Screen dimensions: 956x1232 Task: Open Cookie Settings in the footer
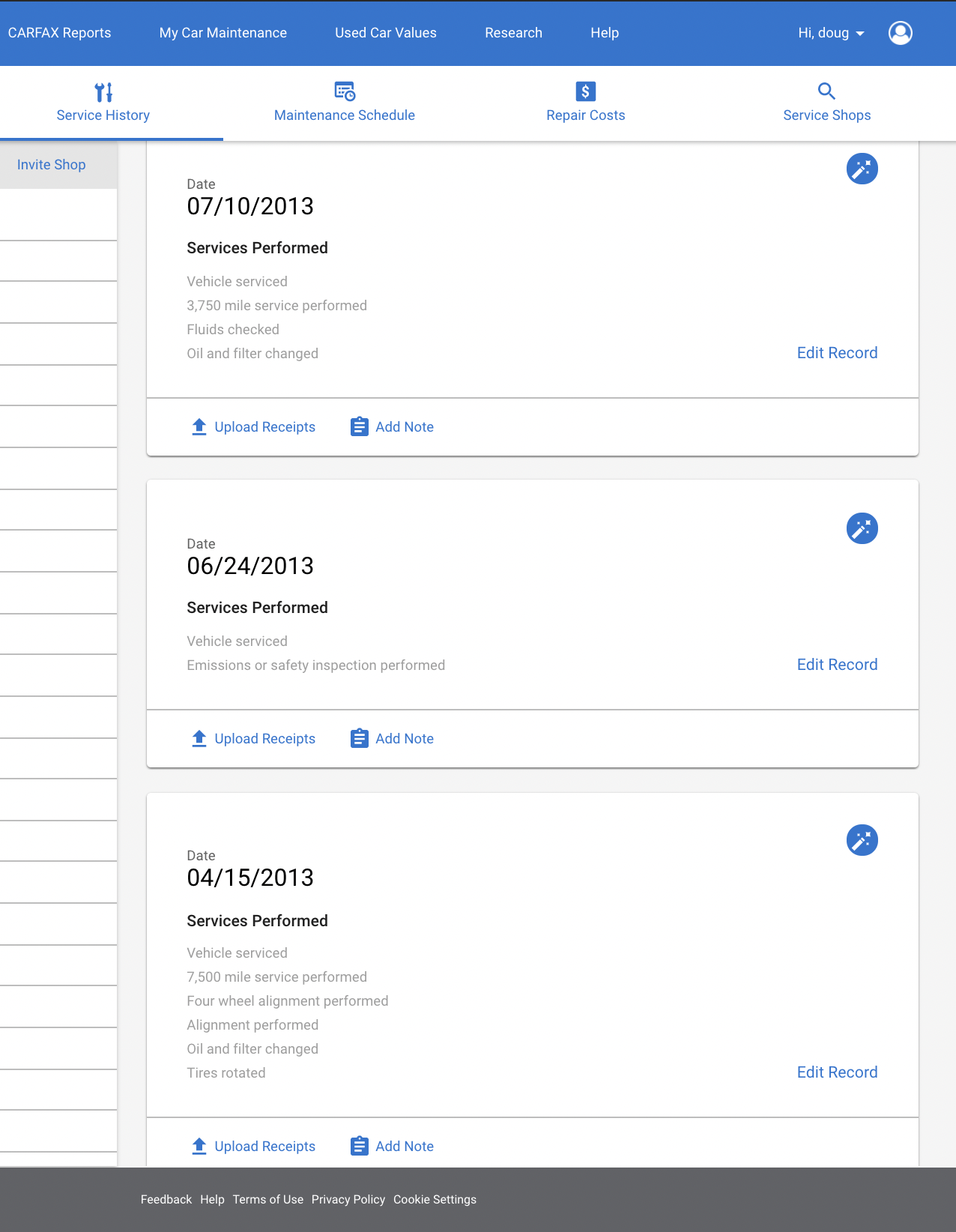(x=435, y=1199)
